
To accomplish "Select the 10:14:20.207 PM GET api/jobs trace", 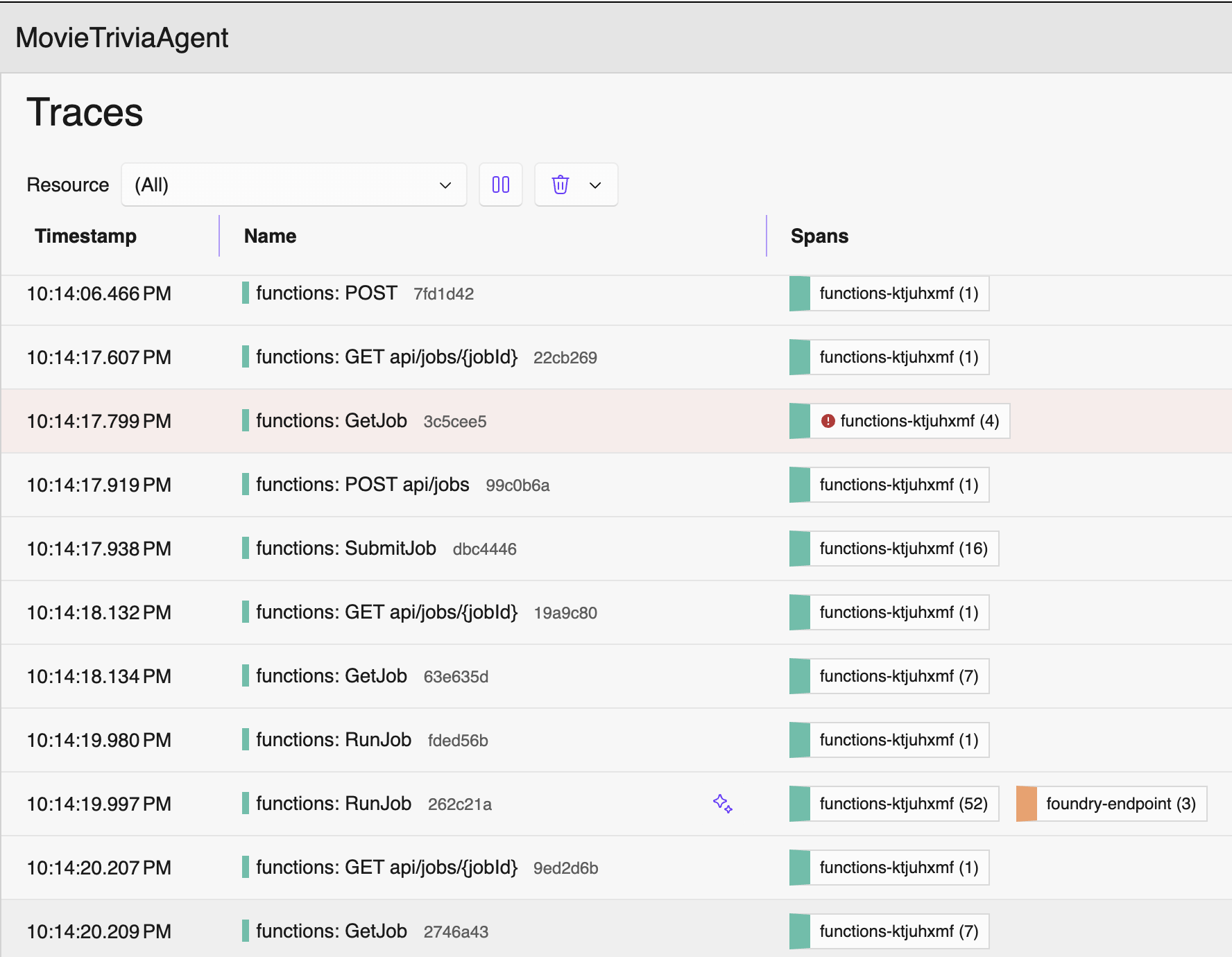I will tap(386, 868).
